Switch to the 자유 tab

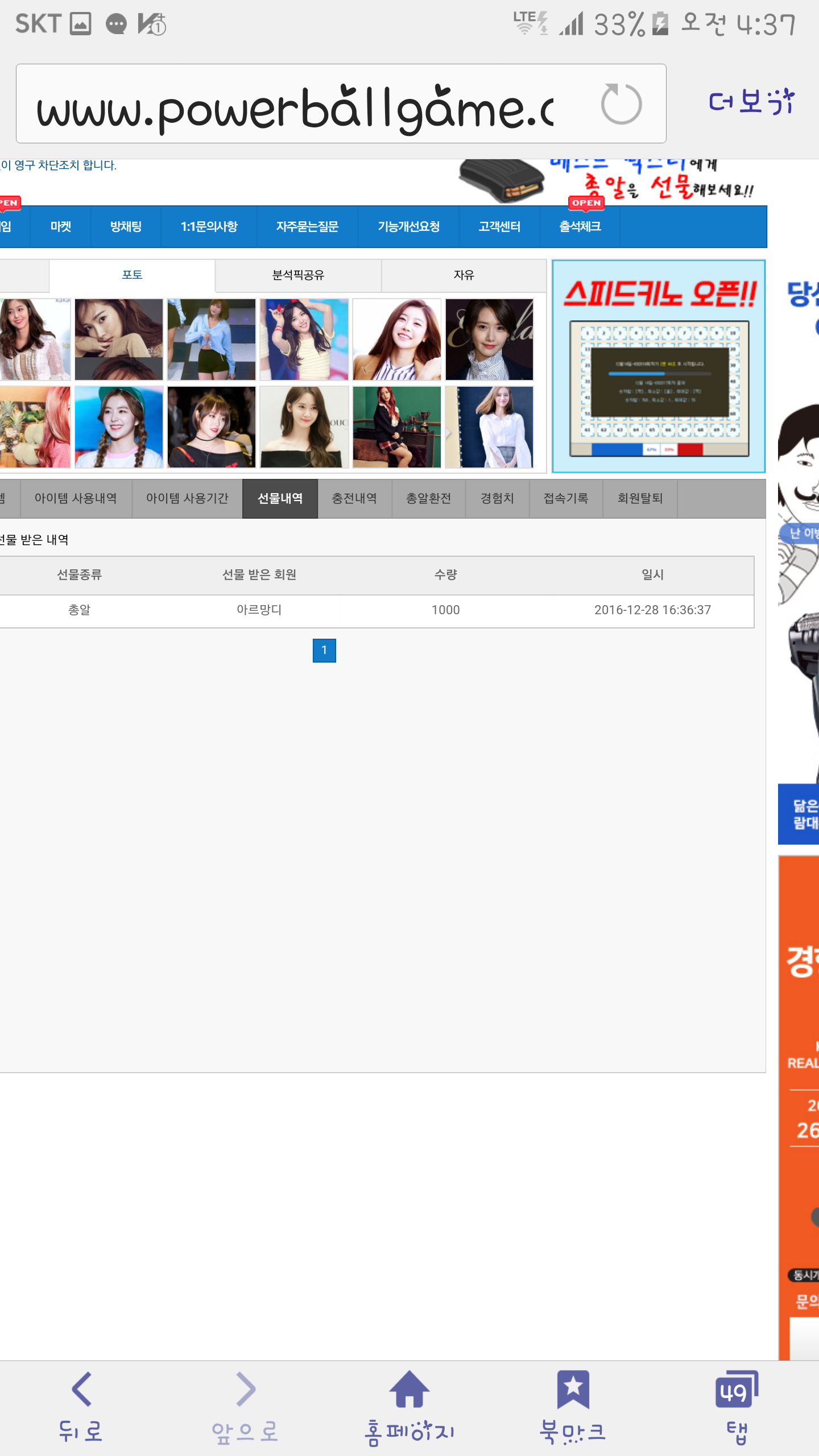[x=464, y=275]
